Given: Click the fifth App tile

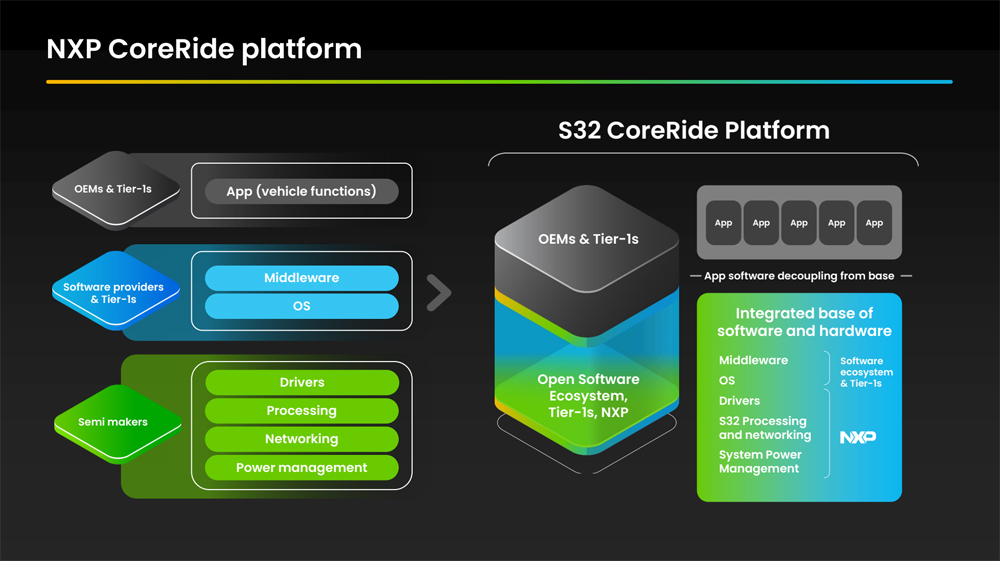Looking at the screenshot, I should pyautogui.click(x=874, y=223).
